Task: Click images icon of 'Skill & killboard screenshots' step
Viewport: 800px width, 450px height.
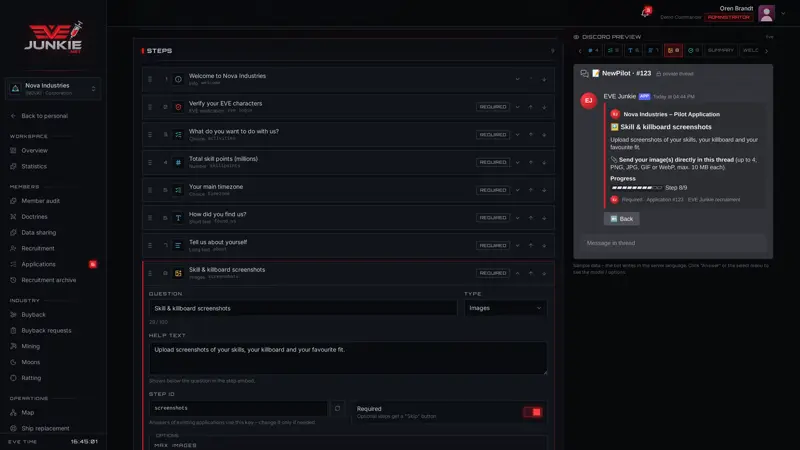Action: [178, 273]
